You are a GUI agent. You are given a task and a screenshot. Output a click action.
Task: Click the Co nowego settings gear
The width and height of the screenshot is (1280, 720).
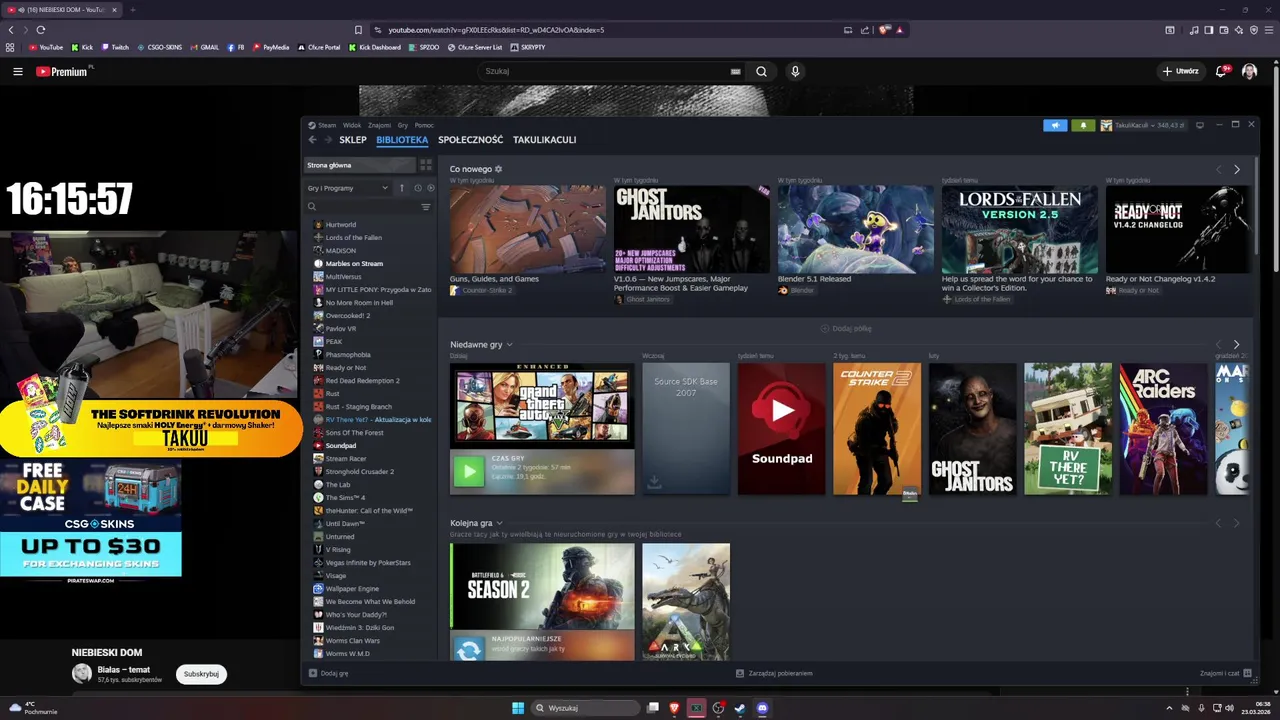coord(499,169)
